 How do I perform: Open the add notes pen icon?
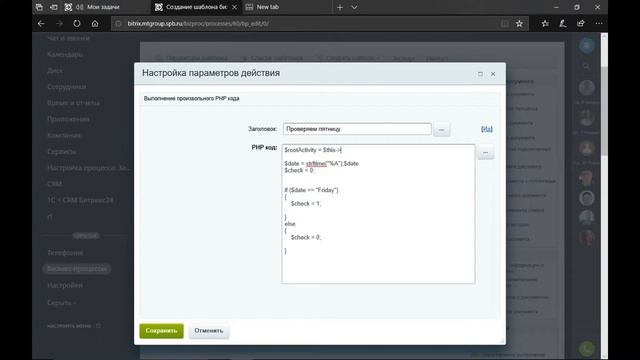coord(563,24)
